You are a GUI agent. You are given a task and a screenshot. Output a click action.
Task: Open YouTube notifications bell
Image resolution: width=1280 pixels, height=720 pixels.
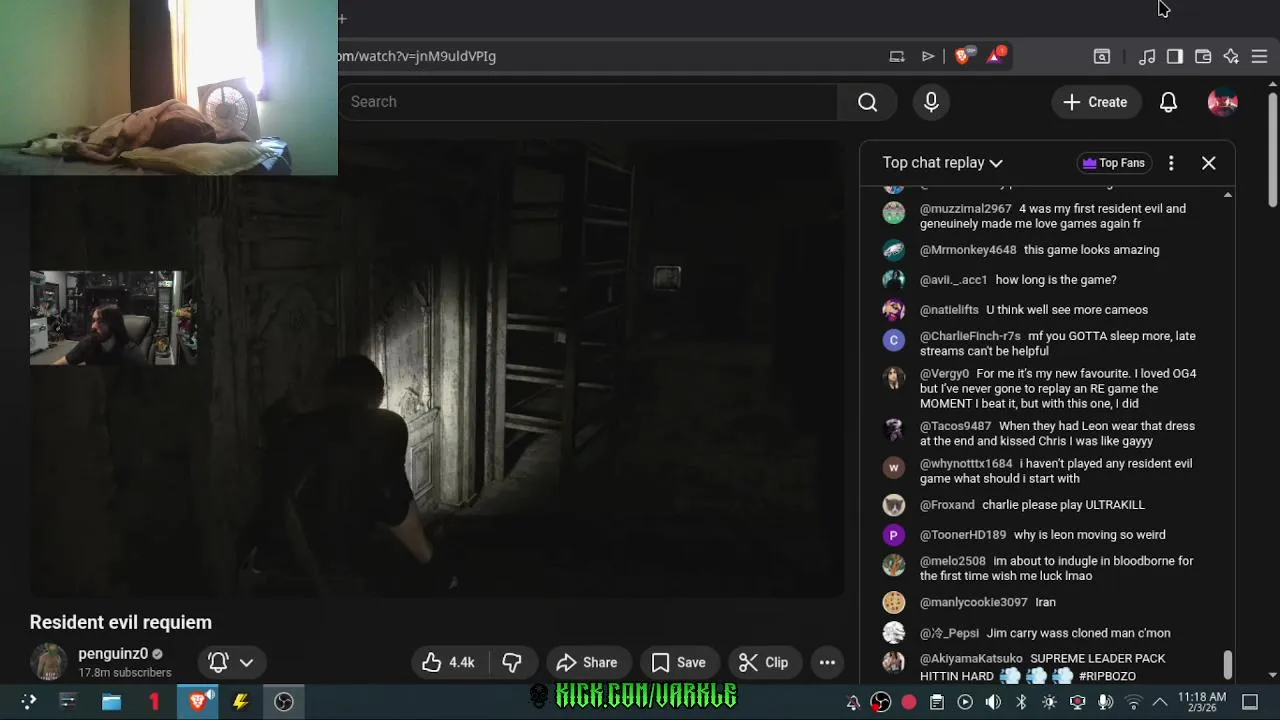(1168, 102)
